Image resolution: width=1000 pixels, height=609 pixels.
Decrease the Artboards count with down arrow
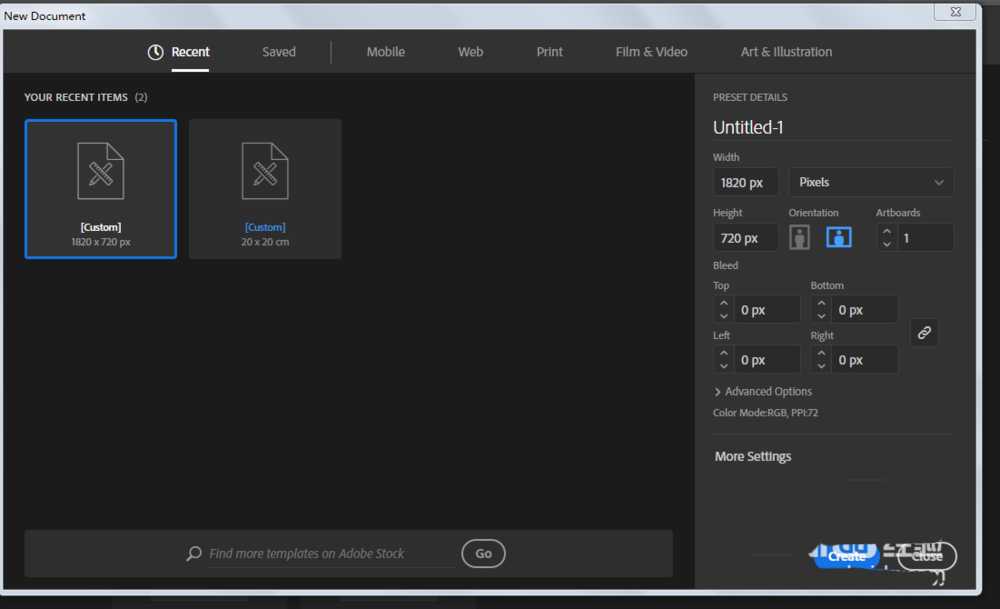[x=886, y=244]
